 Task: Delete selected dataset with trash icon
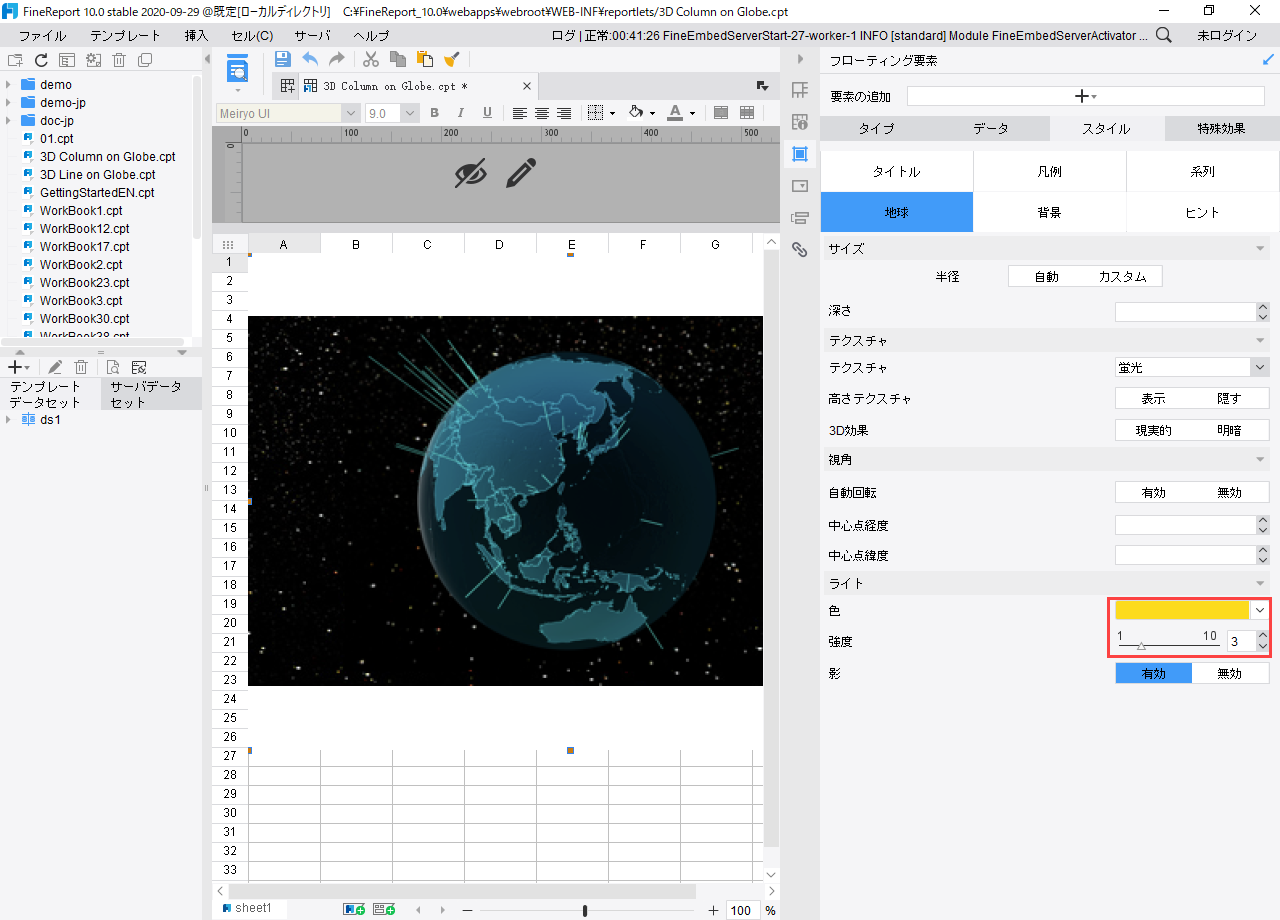(x=81, y=367)
